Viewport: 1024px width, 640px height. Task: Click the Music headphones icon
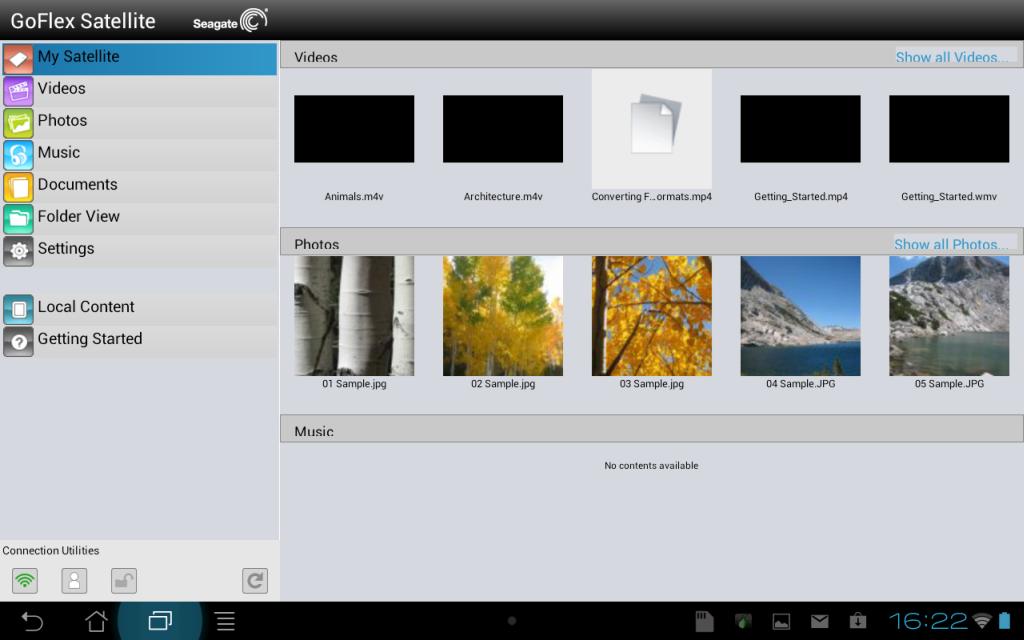18,155
